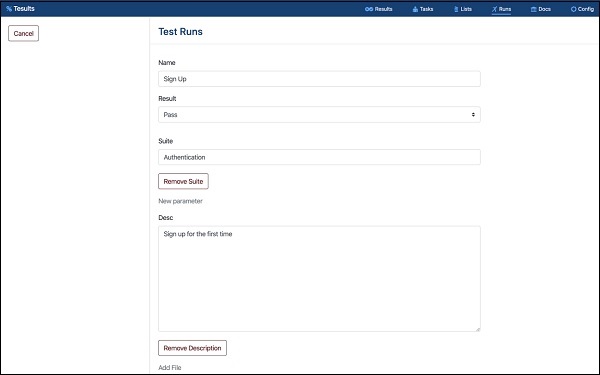Click the Suite field label
600x375 pixels.
tap(166, 141)
